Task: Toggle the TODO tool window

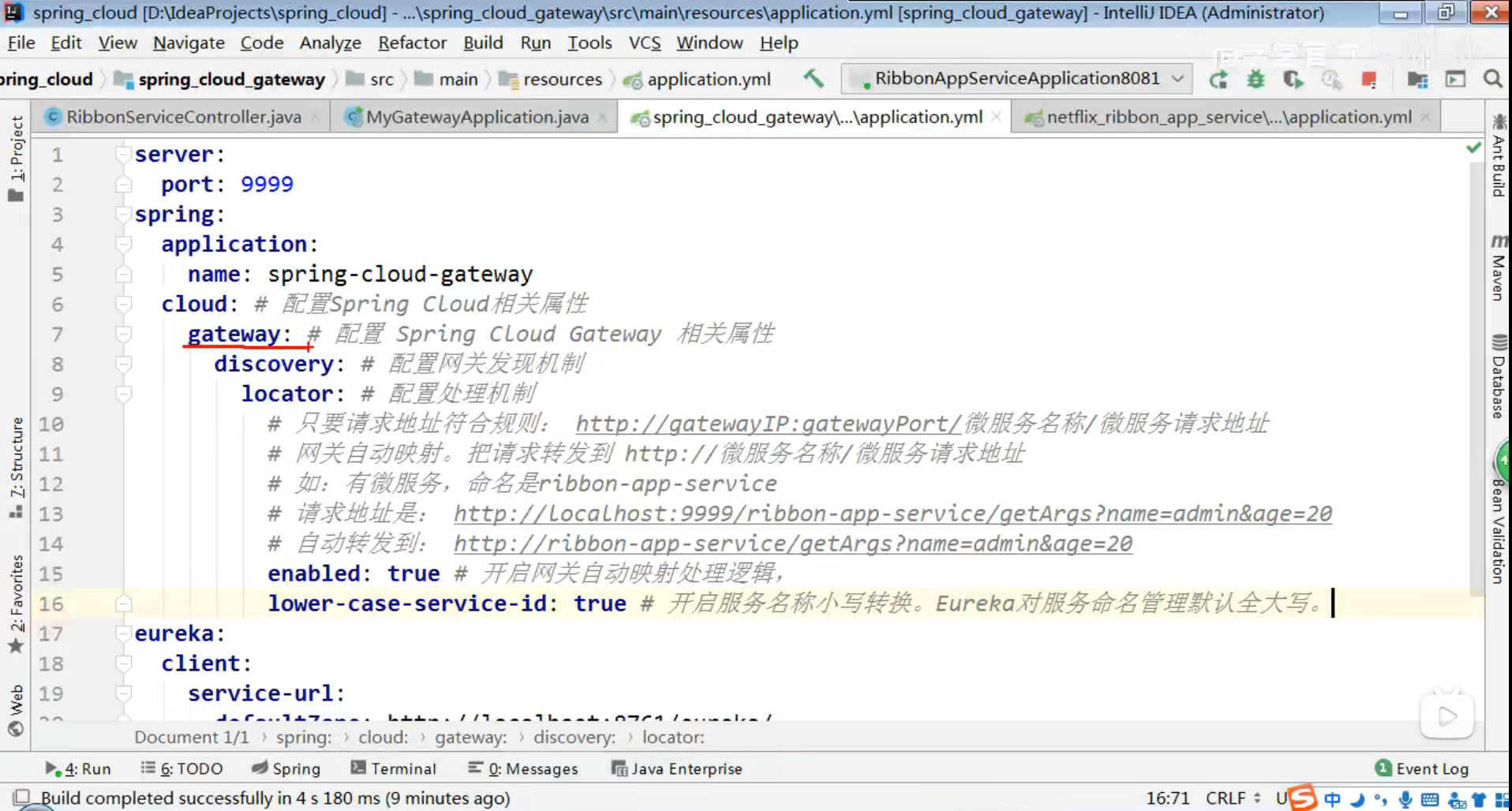Action: coord(182,768)
